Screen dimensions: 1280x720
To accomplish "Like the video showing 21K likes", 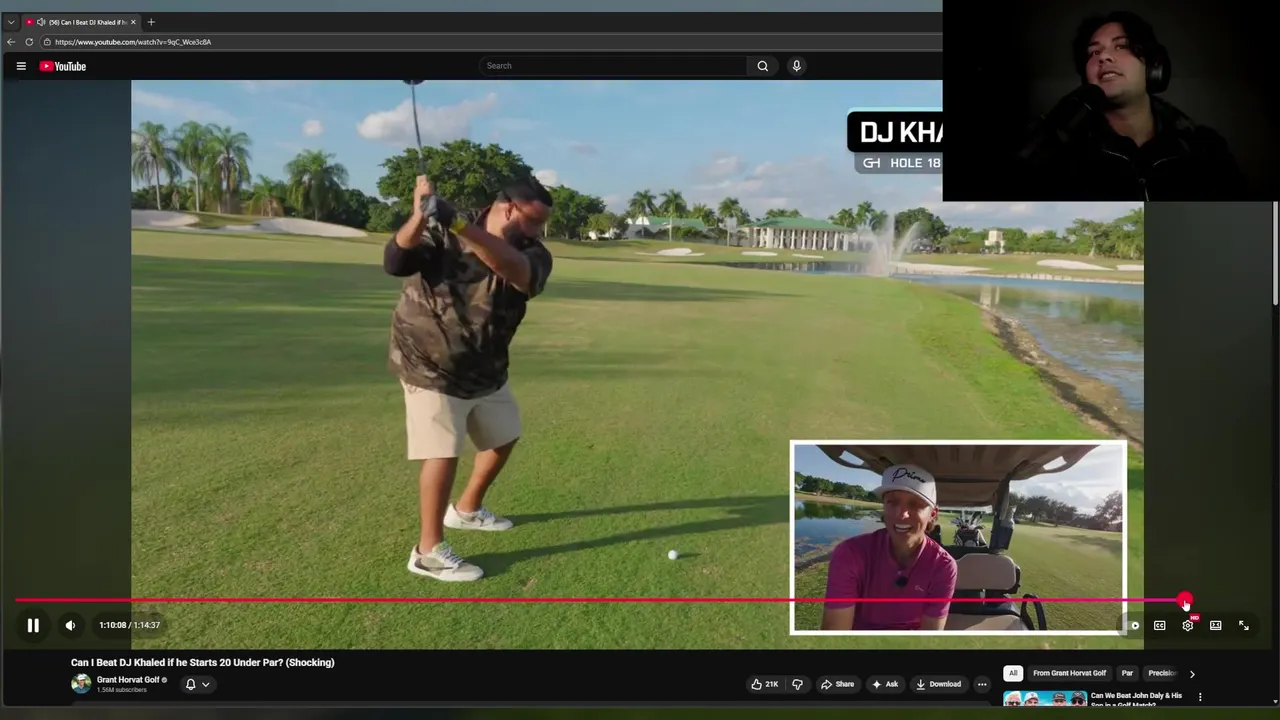I will [x=765, y=684].
